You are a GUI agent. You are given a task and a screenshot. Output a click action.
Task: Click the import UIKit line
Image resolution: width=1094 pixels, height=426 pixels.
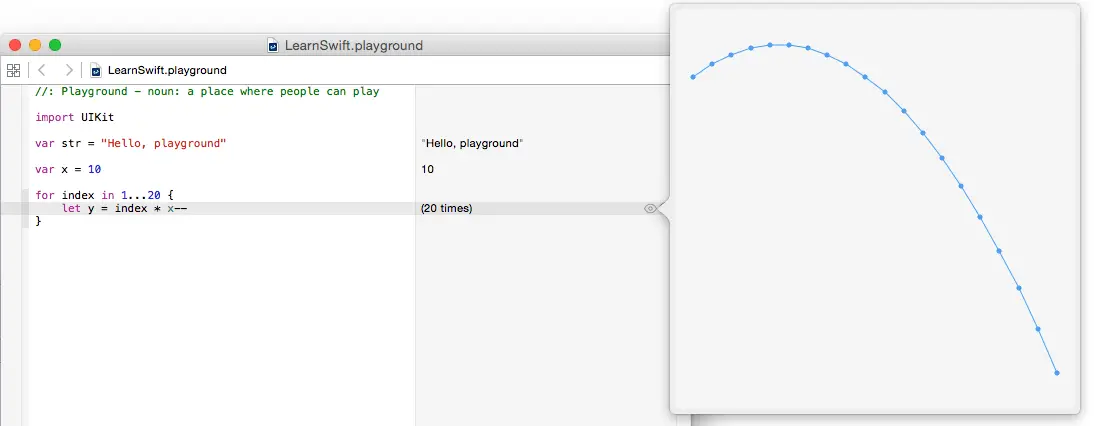[x=75, y=117]
